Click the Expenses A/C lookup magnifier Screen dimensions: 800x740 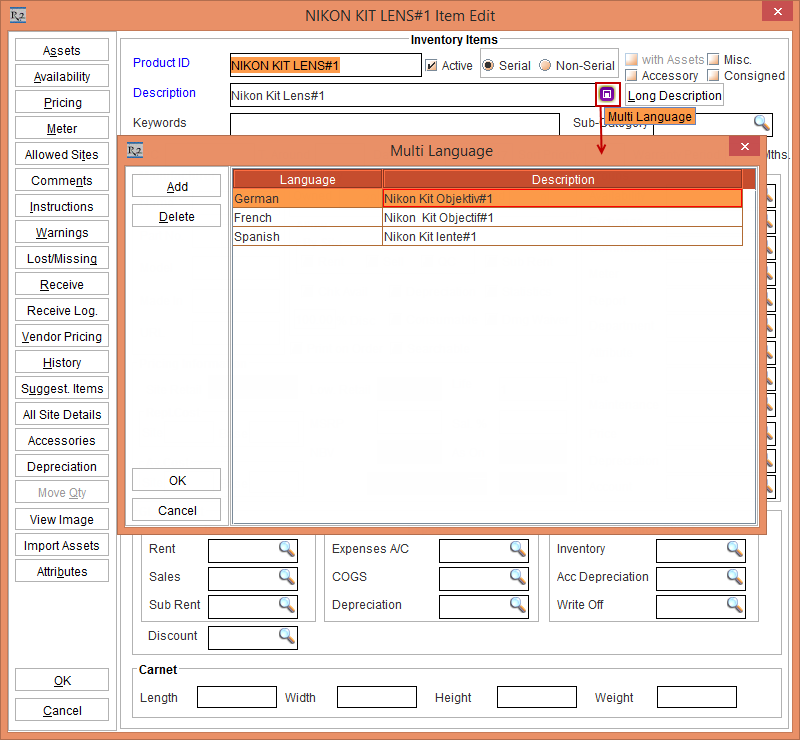coord(517,549)
